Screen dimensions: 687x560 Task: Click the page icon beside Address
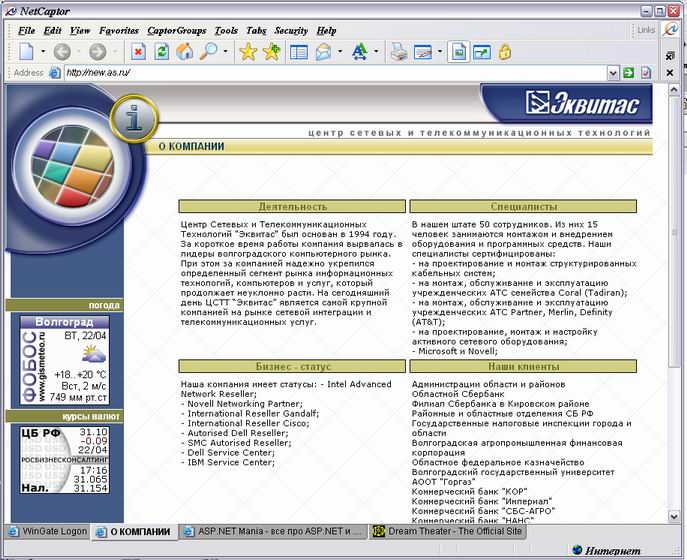click(54, 73)
